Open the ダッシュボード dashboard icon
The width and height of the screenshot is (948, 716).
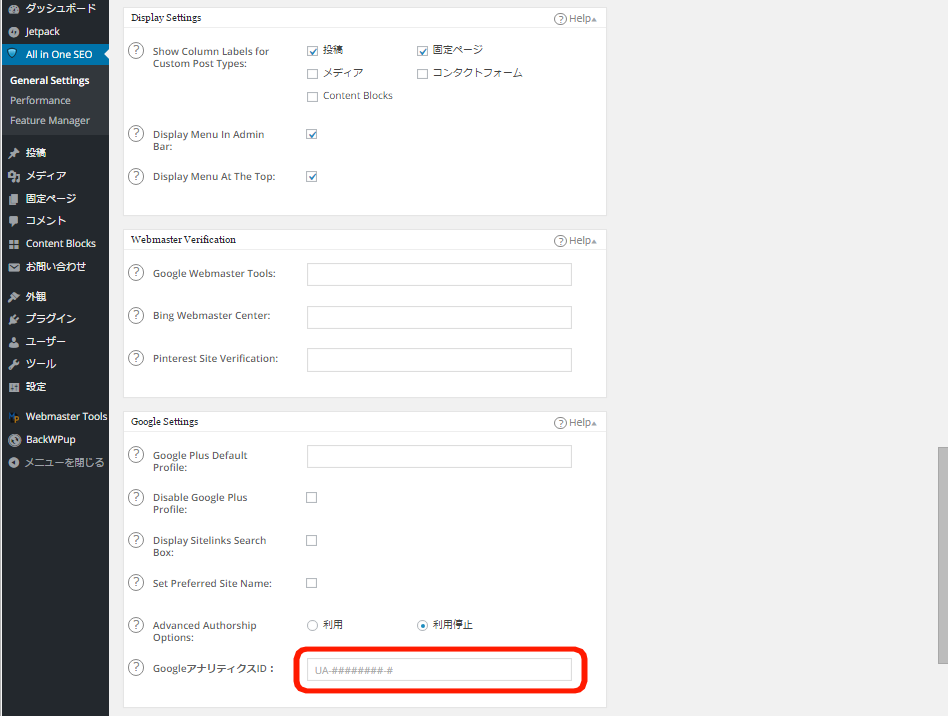point(14,9)
